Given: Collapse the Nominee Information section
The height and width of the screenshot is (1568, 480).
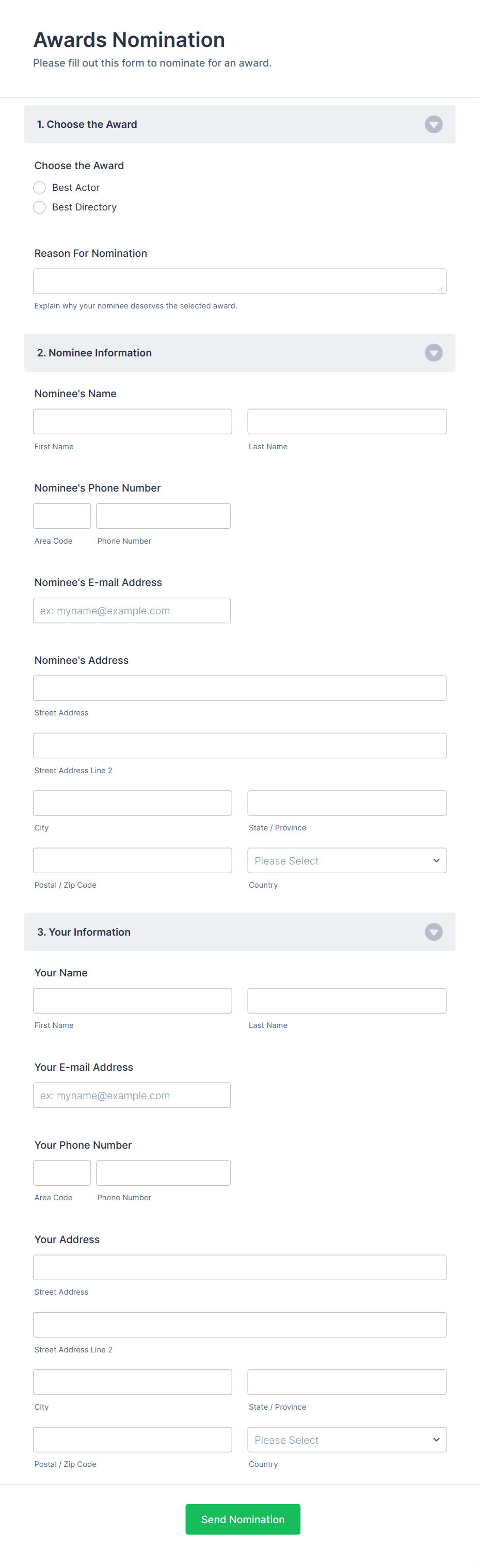Looking at the screenshot, I should tap(433, 352).
